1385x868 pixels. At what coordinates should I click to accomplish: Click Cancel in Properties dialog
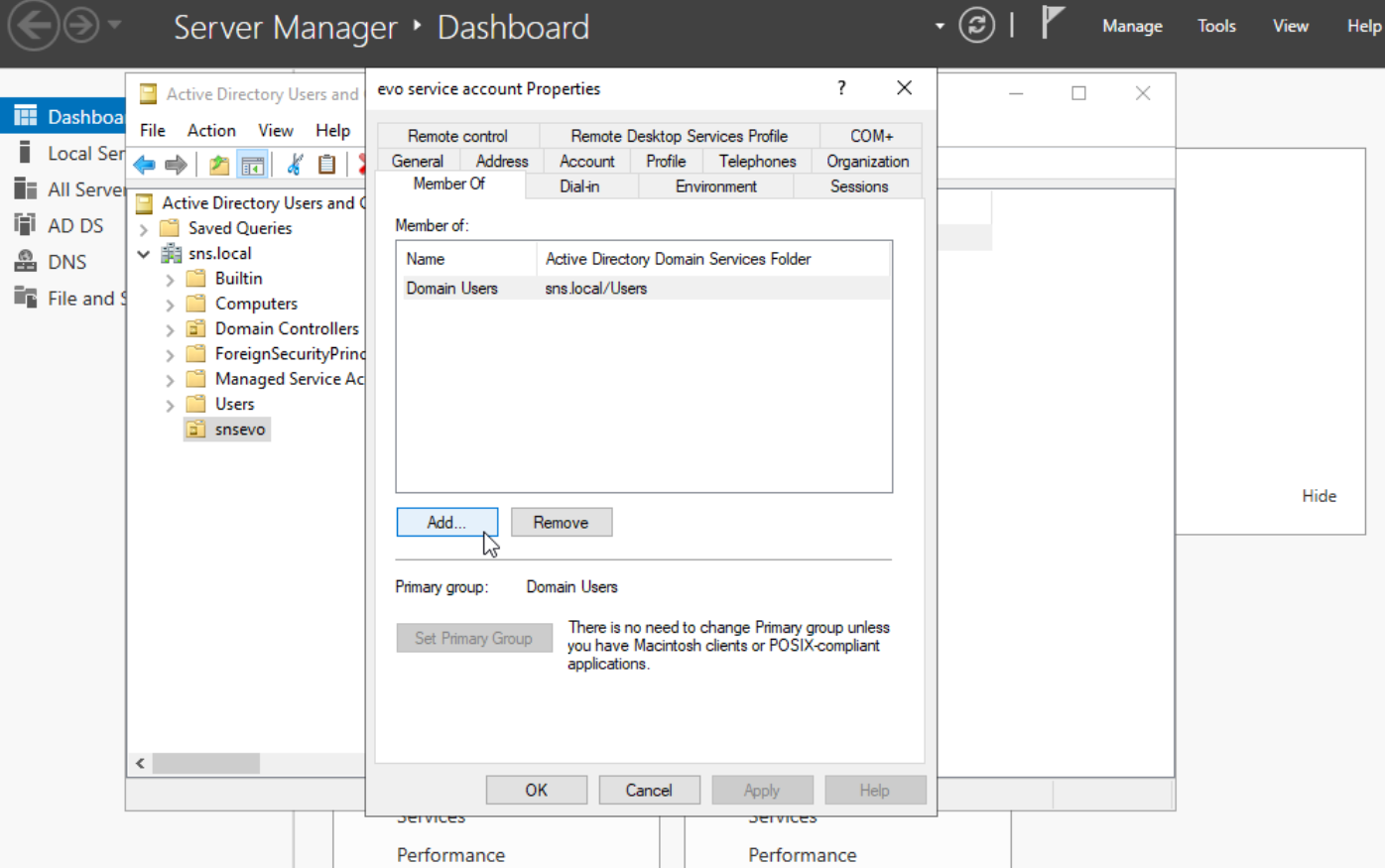click(x=649, y=790)
